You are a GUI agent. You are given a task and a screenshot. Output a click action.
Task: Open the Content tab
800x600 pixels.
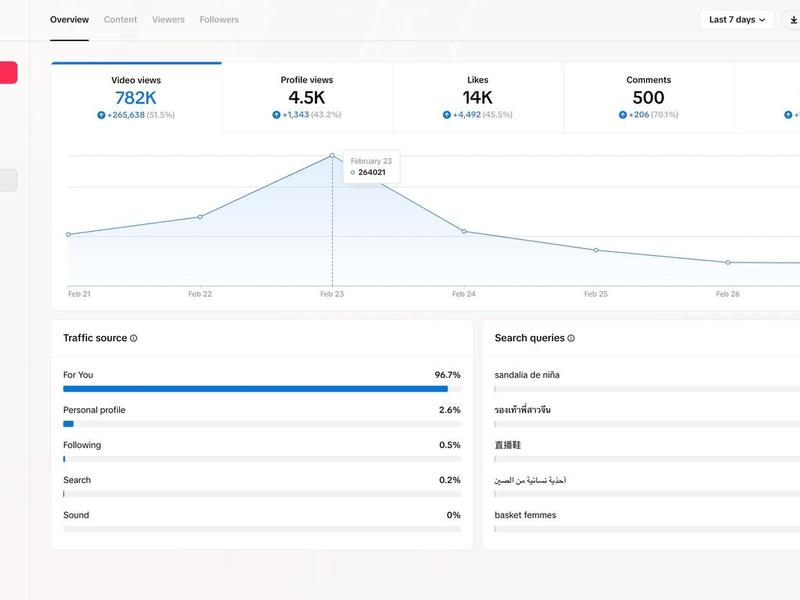click(x=120, y=20)
